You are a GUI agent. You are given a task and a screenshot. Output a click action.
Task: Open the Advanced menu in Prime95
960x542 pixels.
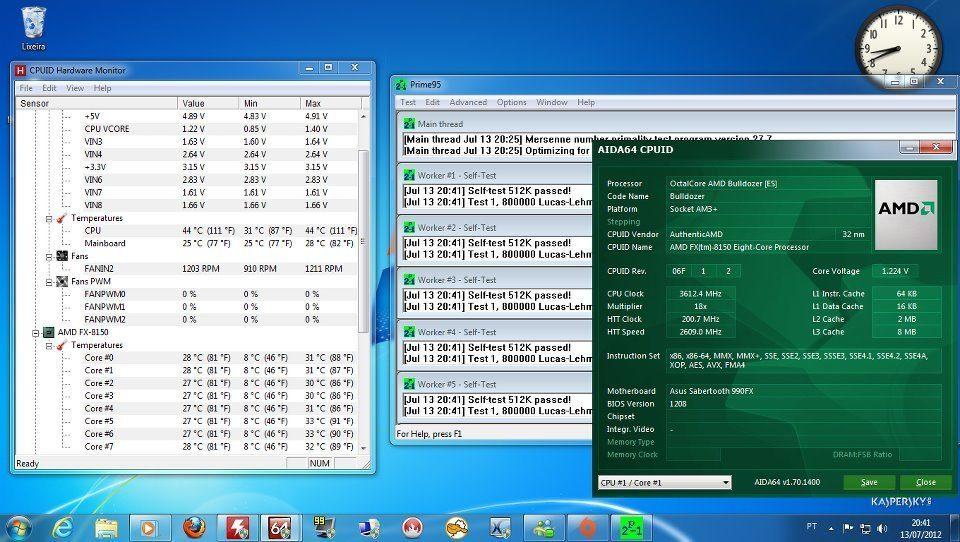[x=468, y=102]
